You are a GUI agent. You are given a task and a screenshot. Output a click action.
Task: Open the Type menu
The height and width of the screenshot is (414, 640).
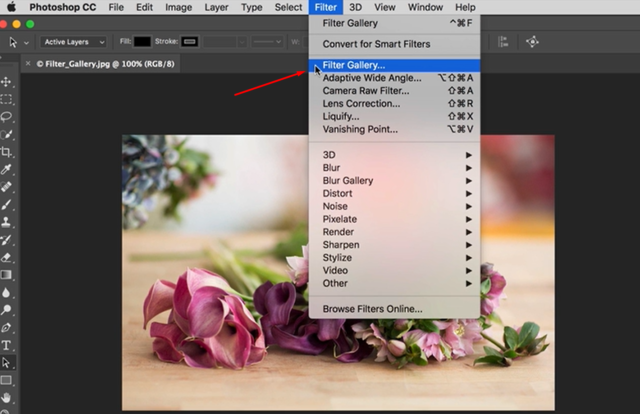(x=251, y=7)
